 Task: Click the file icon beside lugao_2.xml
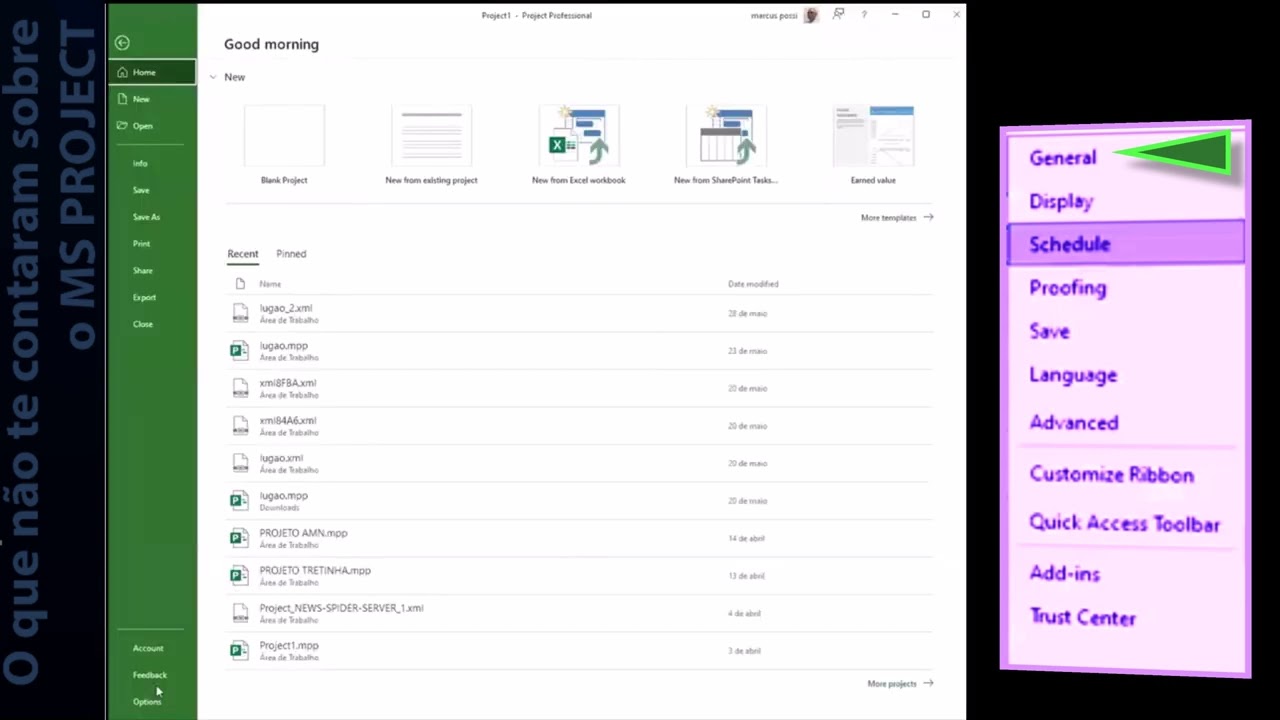tap(239, 313)
